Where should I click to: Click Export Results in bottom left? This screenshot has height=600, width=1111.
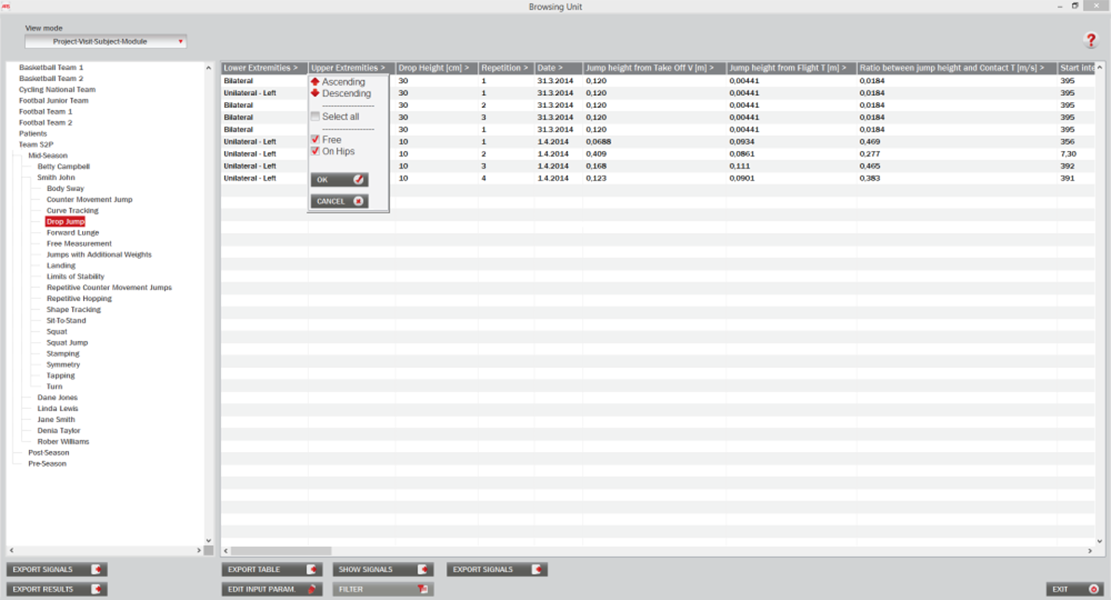pyautogui.click(x=57, y=590)
